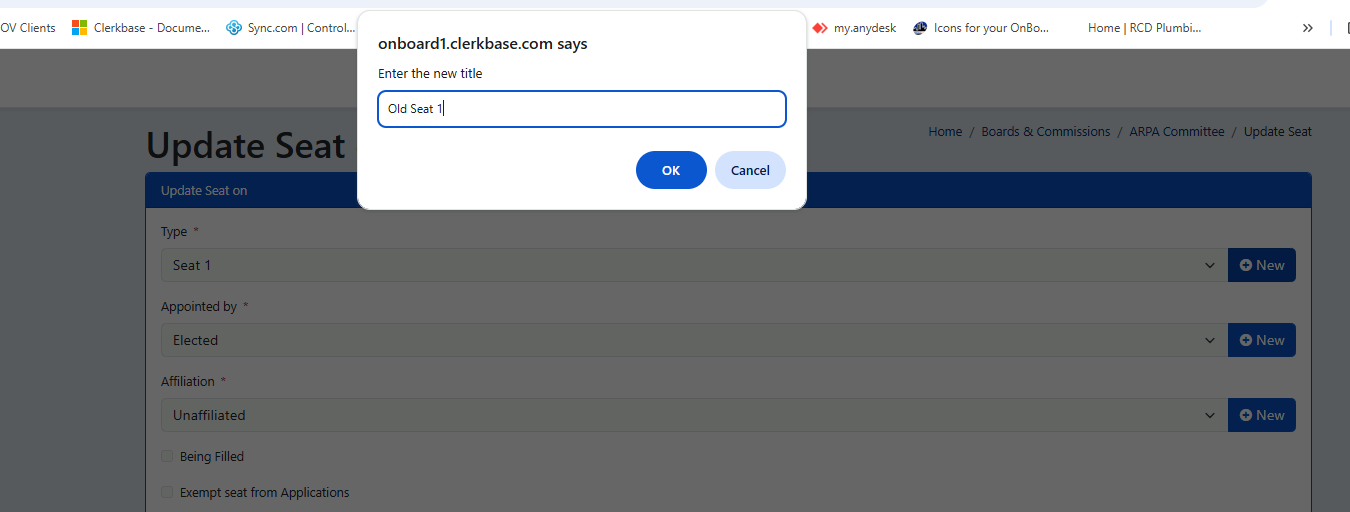Open Icons for your OnBoard bookmark

[981, 28]
